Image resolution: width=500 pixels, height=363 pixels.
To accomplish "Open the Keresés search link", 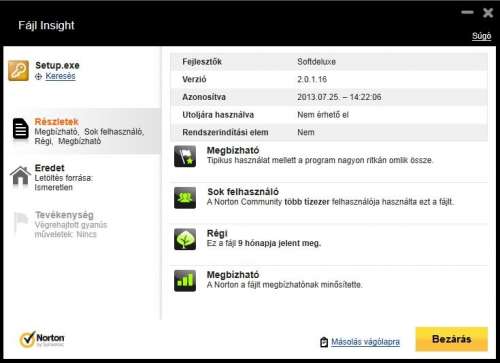I will click(60, 76).
